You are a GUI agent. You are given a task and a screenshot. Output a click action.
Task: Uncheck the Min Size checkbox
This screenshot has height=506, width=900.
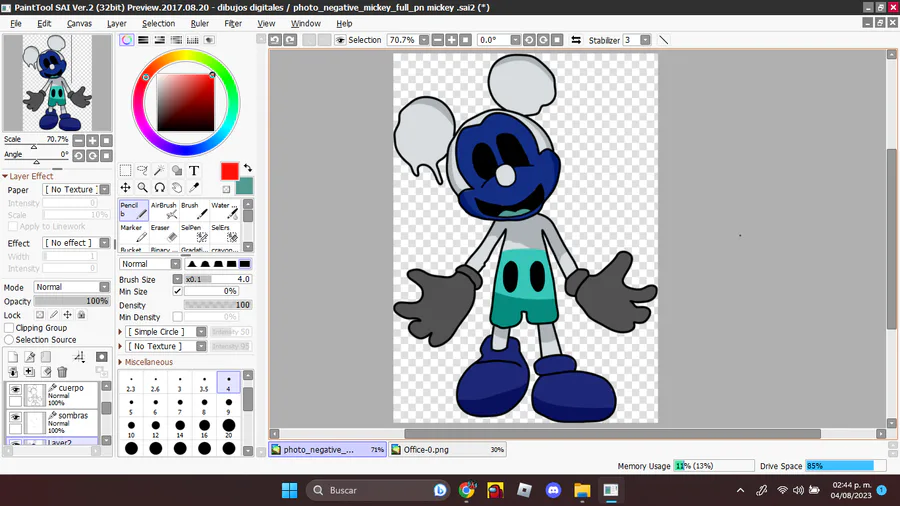pos(177,291)
